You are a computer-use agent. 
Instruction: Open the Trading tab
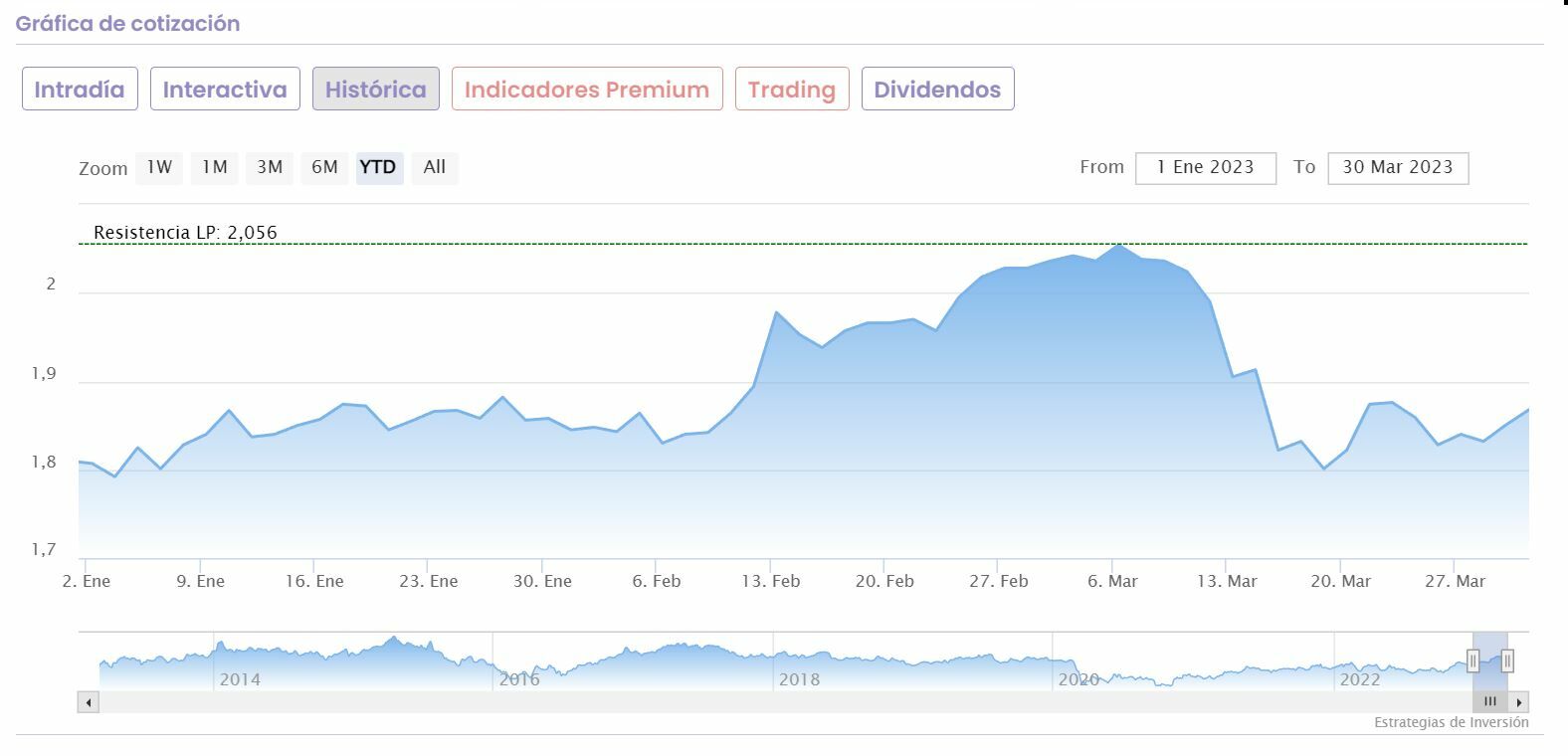coord(791,90)
